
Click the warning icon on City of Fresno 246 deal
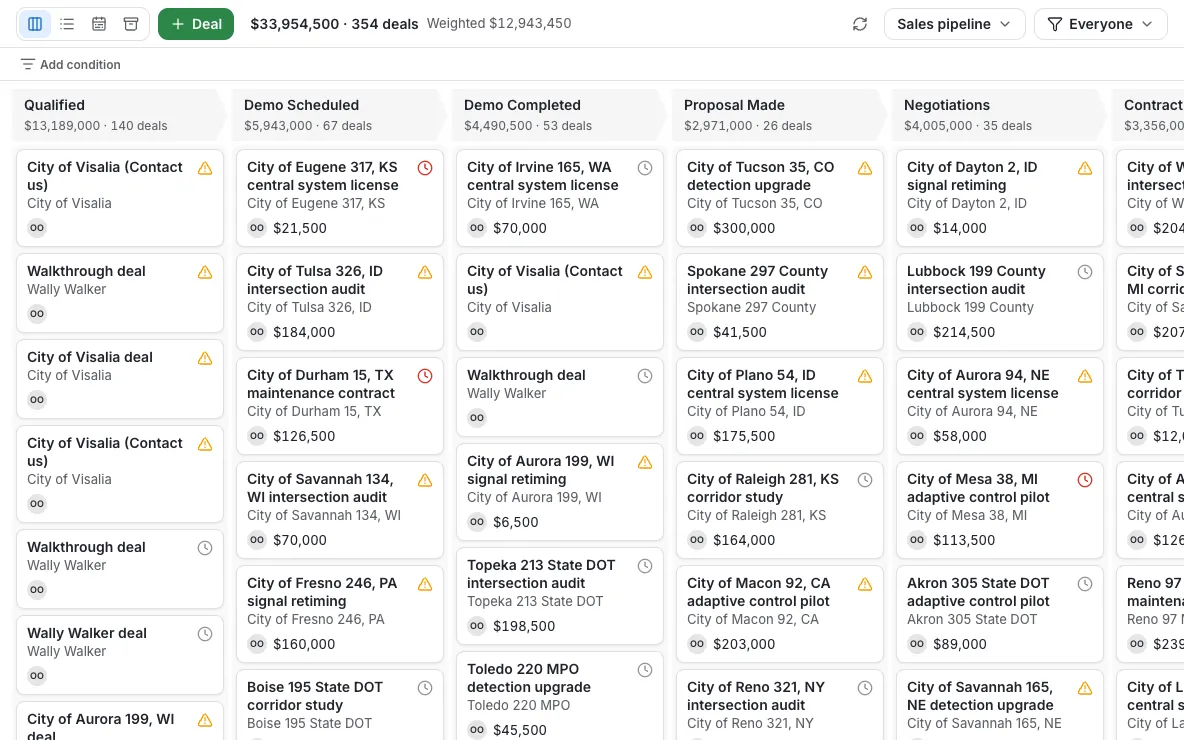[425, 584]
